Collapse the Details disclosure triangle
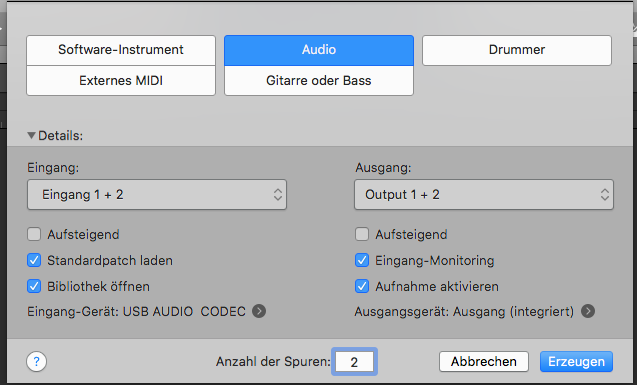This screenshot has width=637, height=385. tap(31, 135)
